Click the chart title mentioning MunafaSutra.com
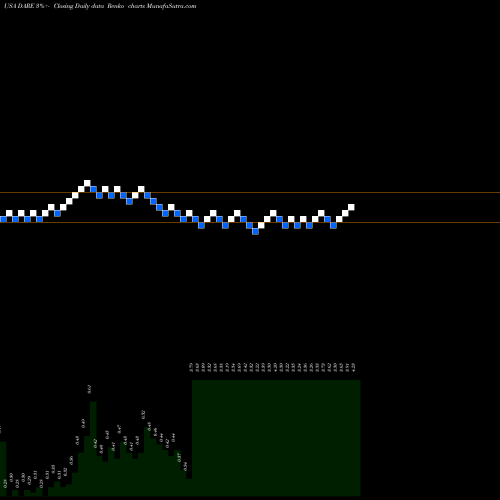 [x=100, y=6]
